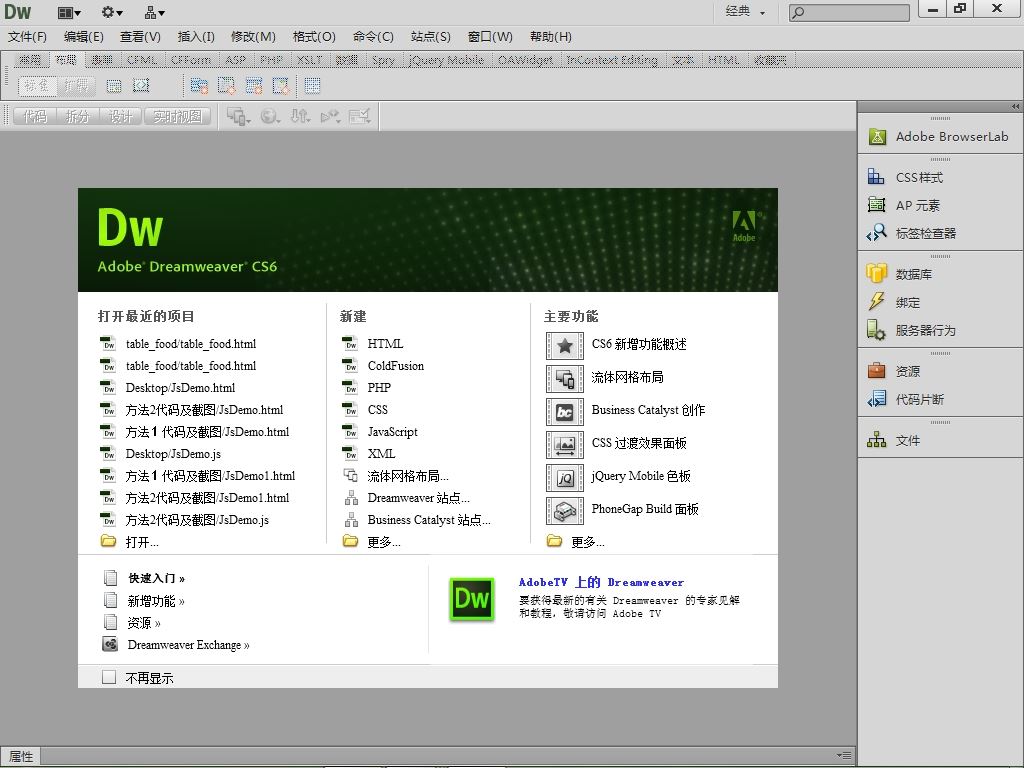Click the Spry Menu Bar icon in the layout bar
This screenshot has width=1024, height=768.
point(199,86)
